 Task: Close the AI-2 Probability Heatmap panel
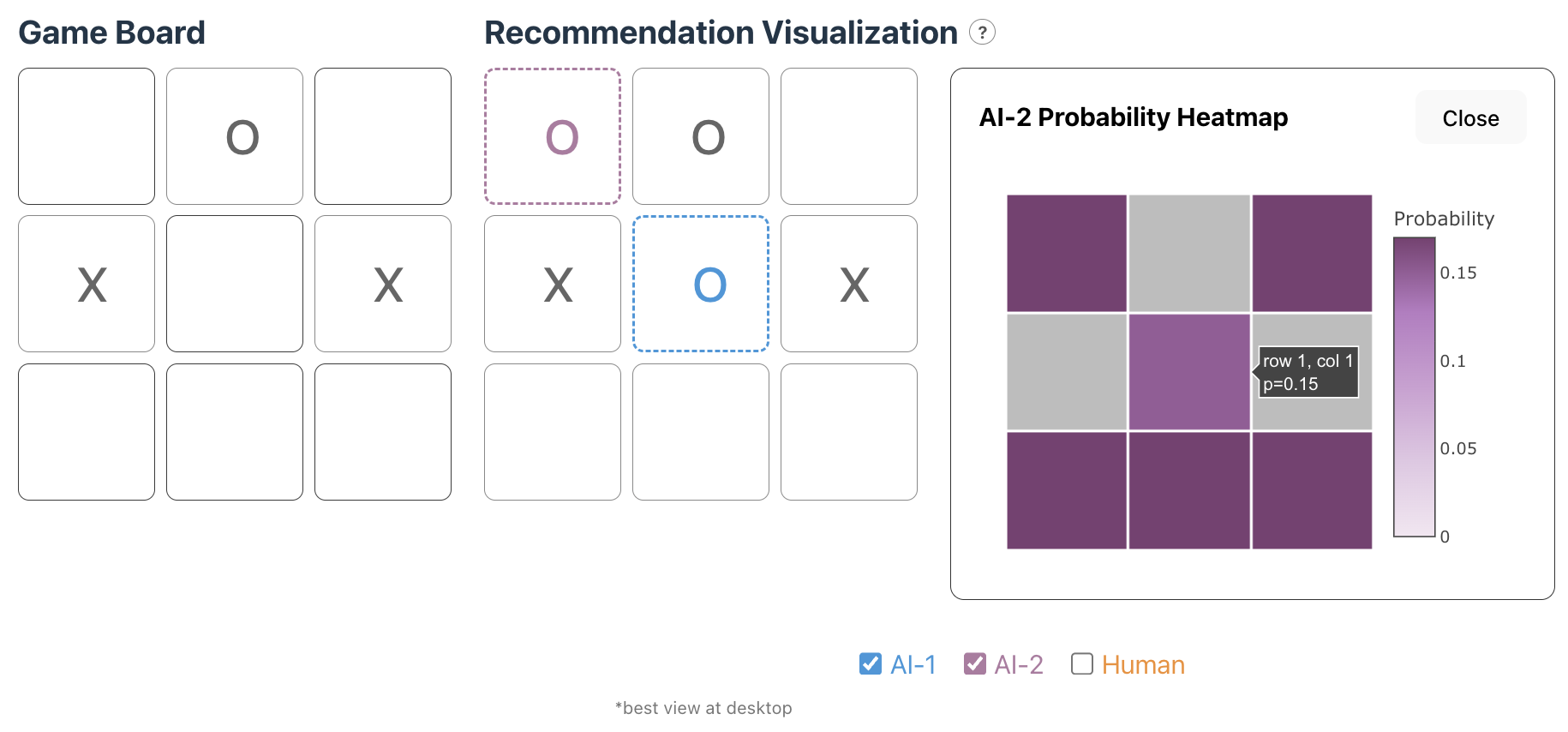[x=1469, y=117]
